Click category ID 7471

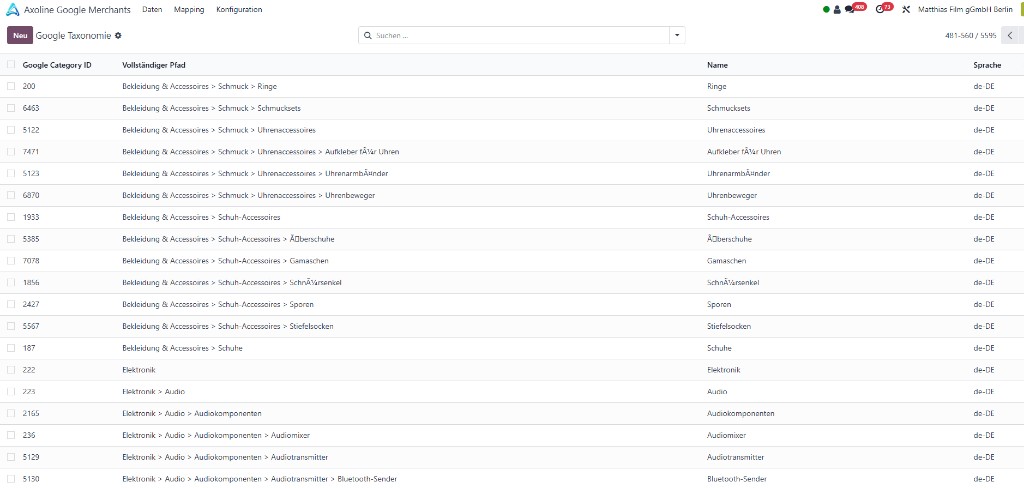click(x=31, y=152)
